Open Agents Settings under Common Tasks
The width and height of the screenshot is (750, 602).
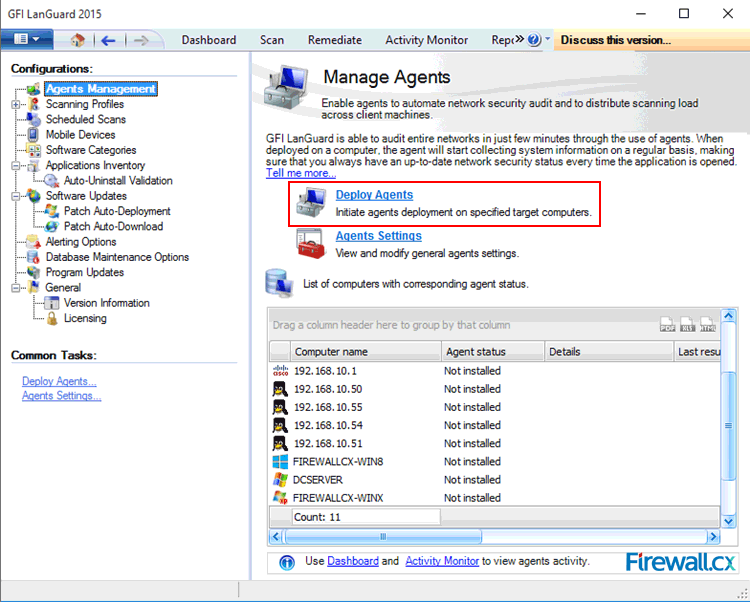[62, 396]
